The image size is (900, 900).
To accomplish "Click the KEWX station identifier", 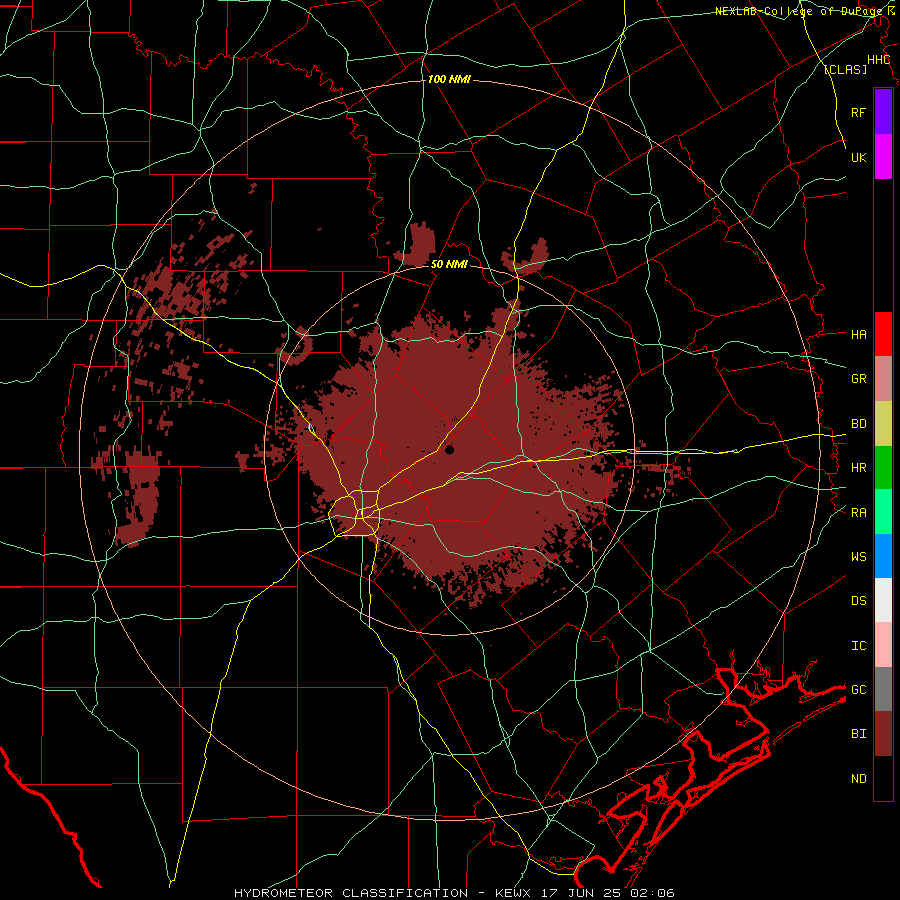I will pyautogui.click(x=513, y=893).
